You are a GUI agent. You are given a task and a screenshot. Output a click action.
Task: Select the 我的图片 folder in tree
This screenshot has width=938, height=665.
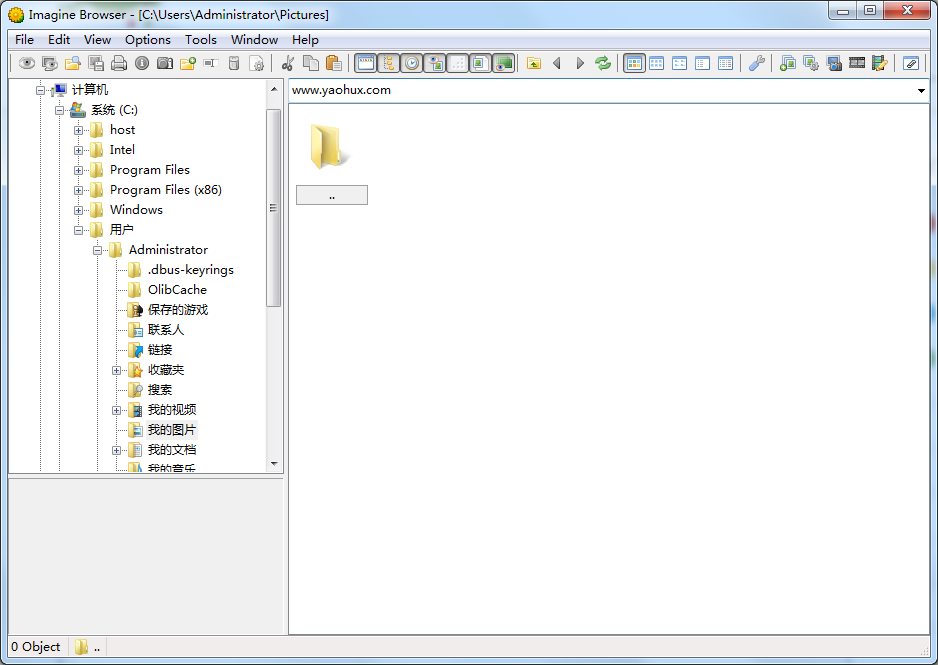[171, 430]
